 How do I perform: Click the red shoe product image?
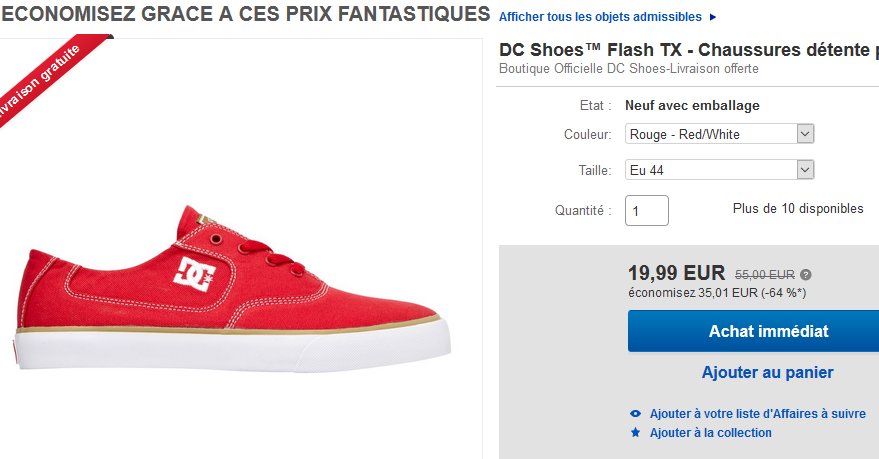[x=230, y=290]
